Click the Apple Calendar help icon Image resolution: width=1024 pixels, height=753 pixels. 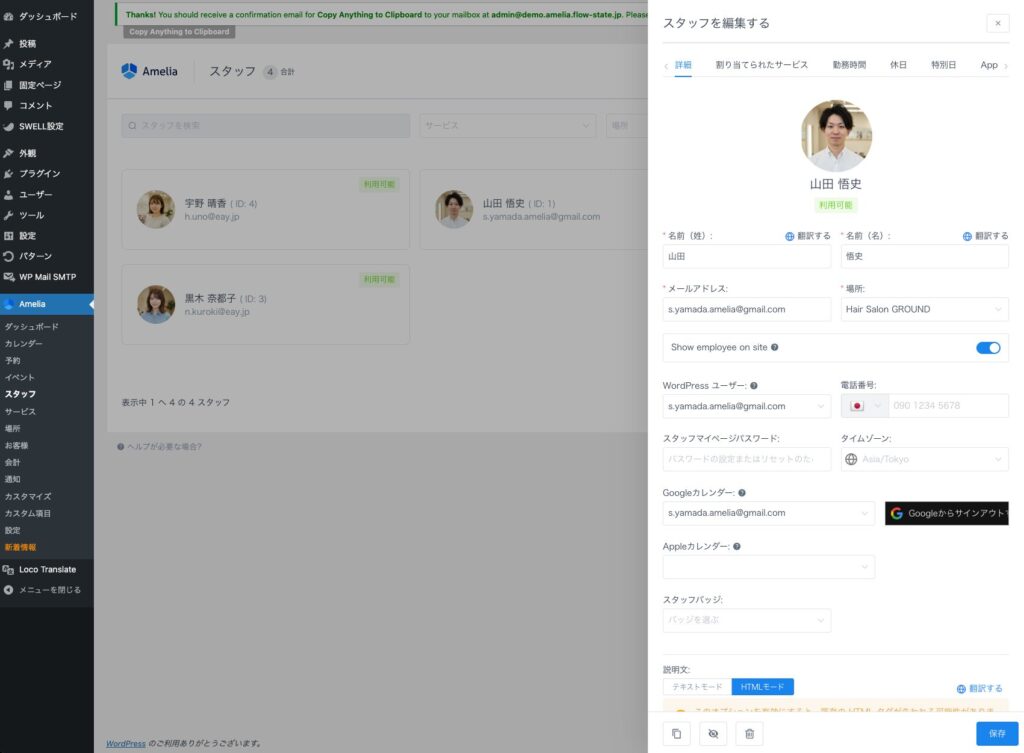click(x=737, y=547)
